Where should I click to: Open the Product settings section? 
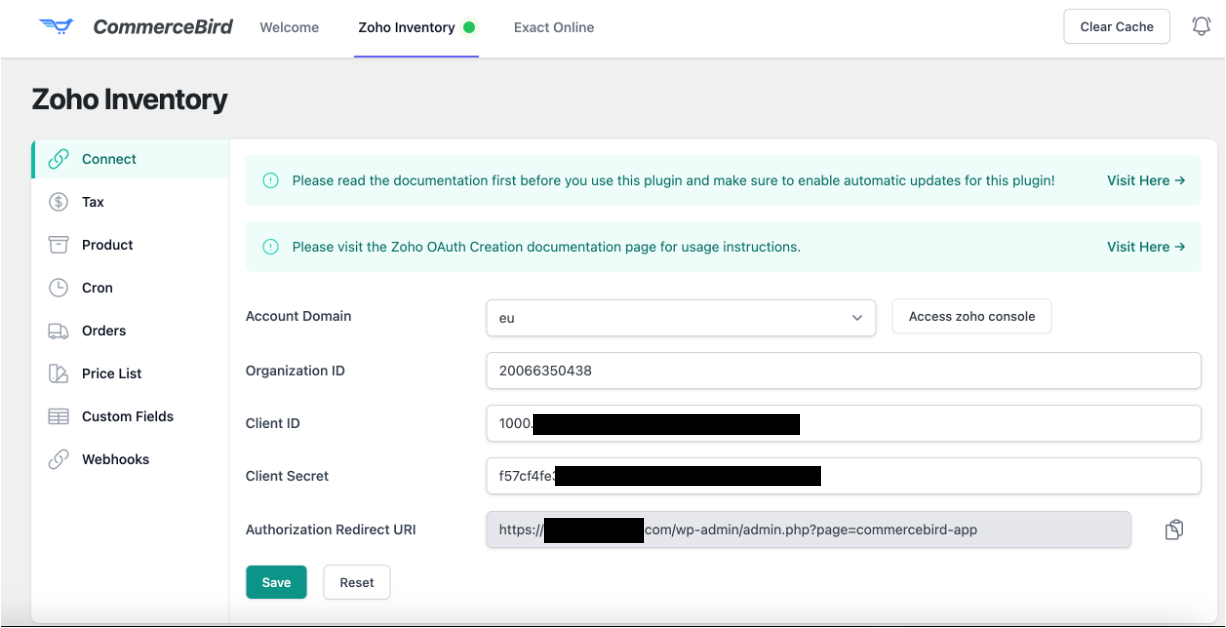pos(130,245)
